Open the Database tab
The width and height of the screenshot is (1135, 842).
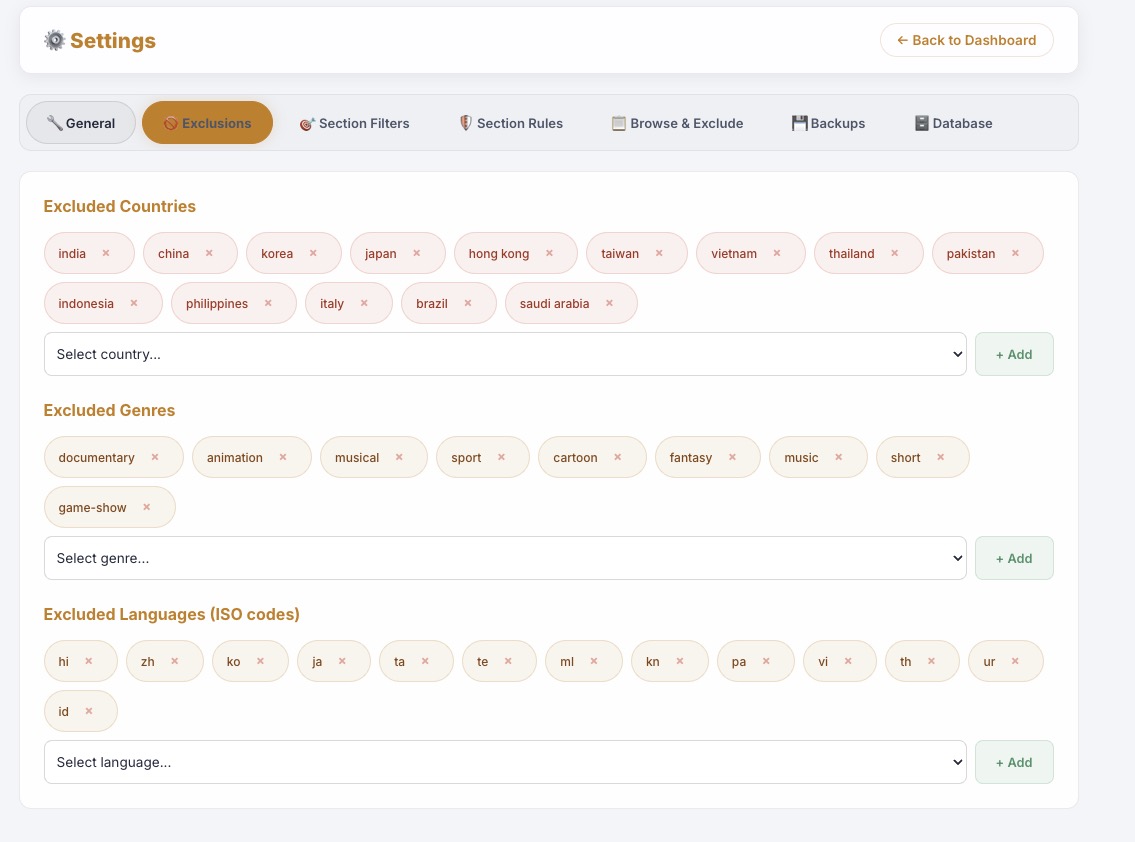tap(953, 123)
